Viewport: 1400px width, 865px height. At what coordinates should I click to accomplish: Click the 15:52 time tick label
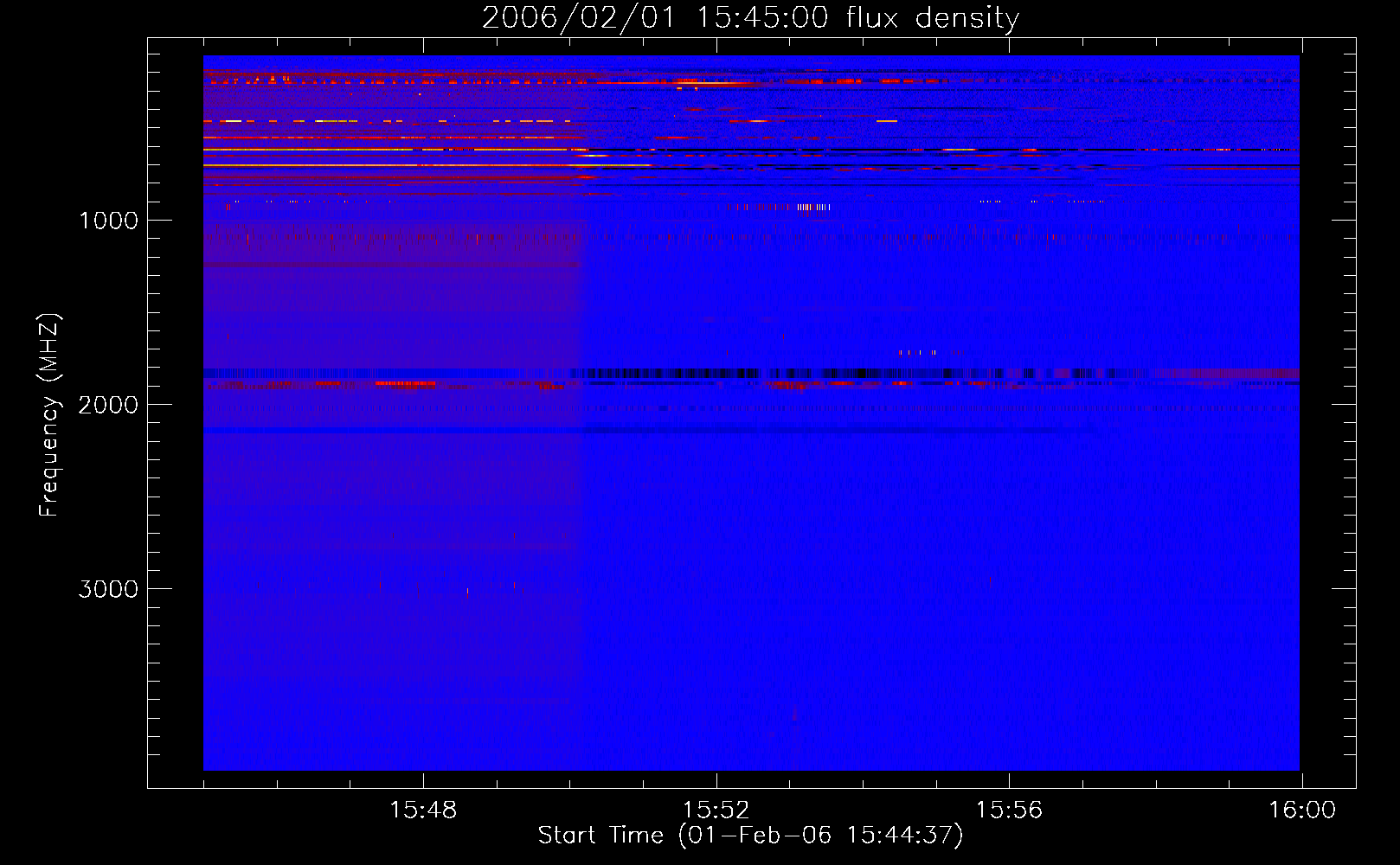coord(716,811)
